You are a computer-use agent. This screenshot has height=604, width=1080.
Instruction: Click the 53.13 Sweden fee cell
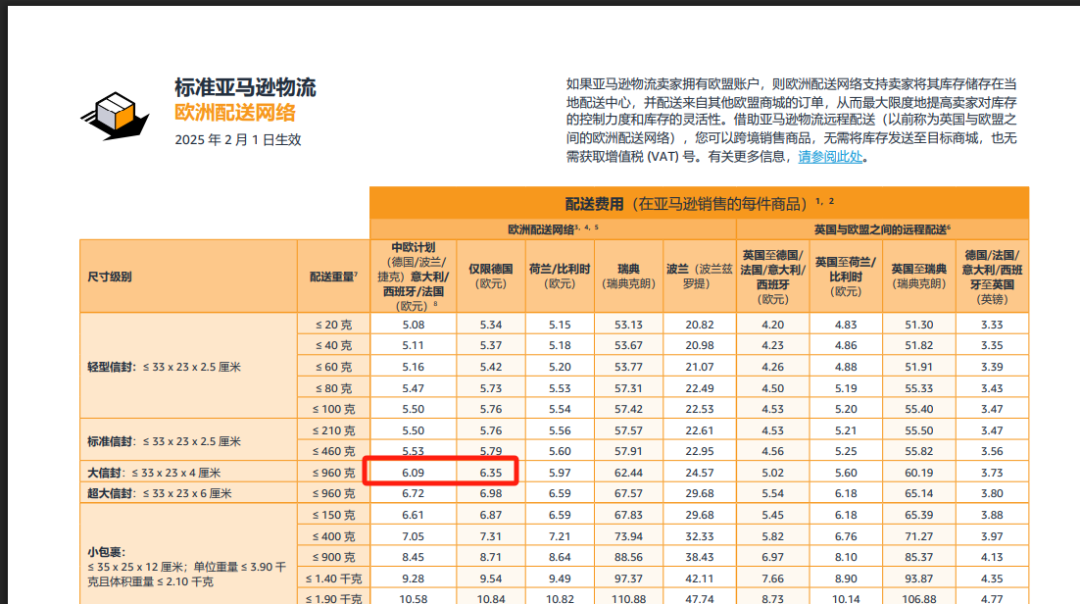click(x=628, y=324)
